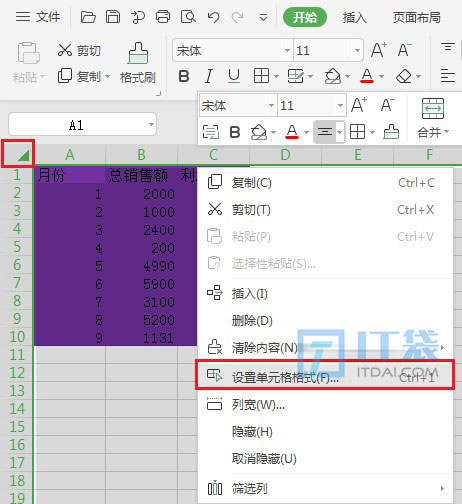Click the 粘贴 paste button in ribbon

click(28, 63)
